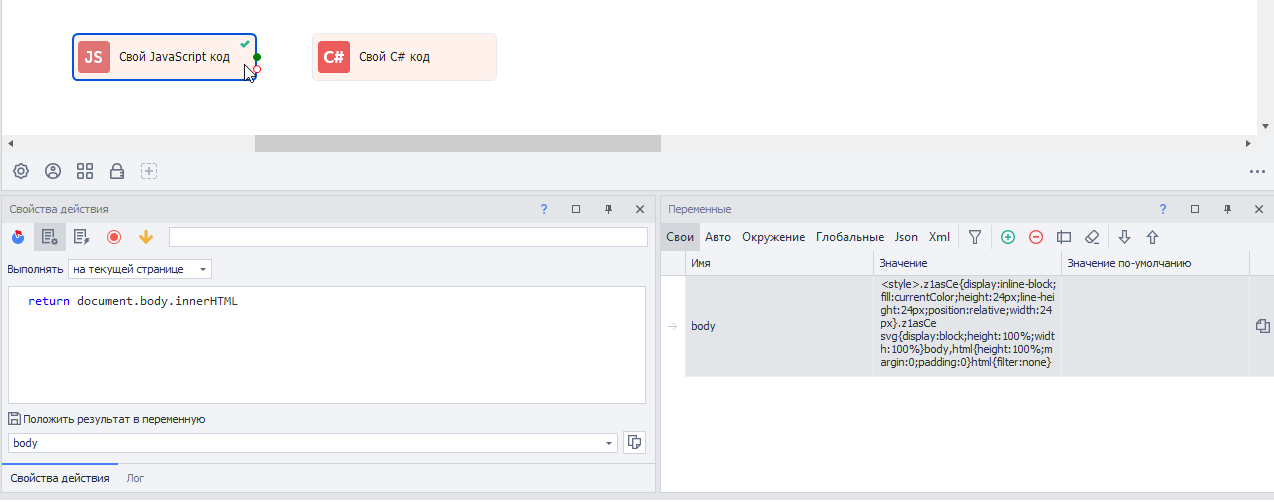Select the 'Авто' variables tab
The width and height of the screenshot is (1274, 502).
(x=718, y=237)
